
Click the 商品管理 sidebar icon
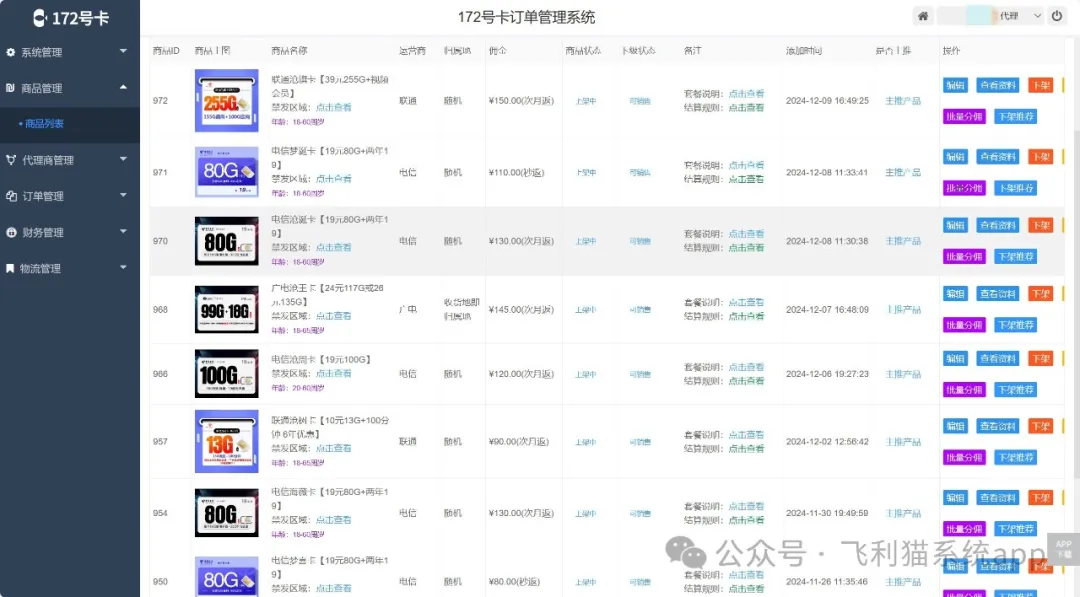tap(10, 88)
